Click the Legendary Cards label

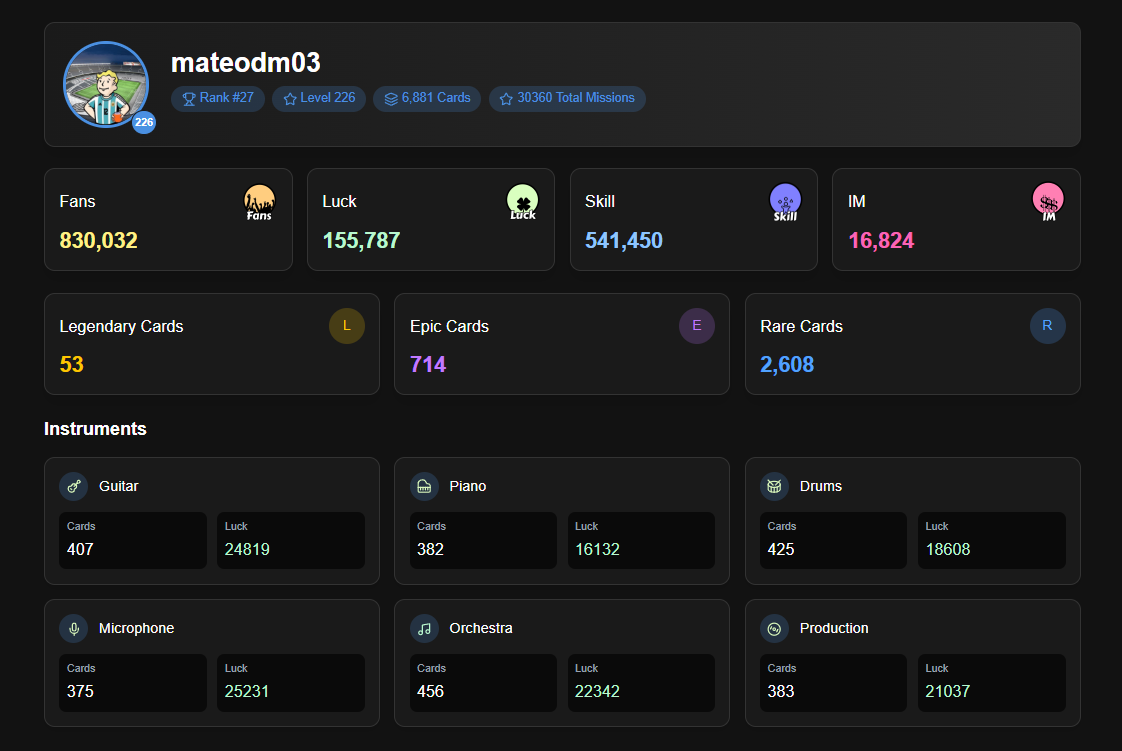[x=122, y=327]
